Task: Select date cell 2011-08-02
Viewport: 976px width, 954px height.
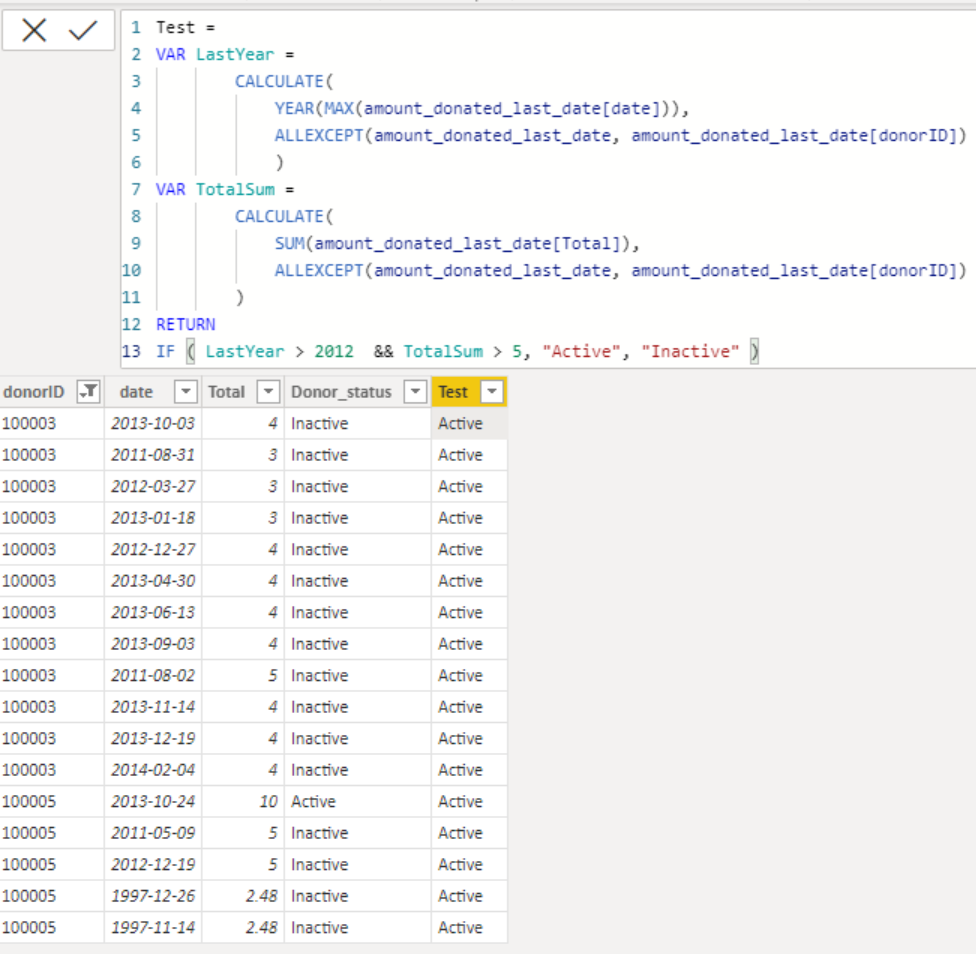Action: tap(153, 675)
